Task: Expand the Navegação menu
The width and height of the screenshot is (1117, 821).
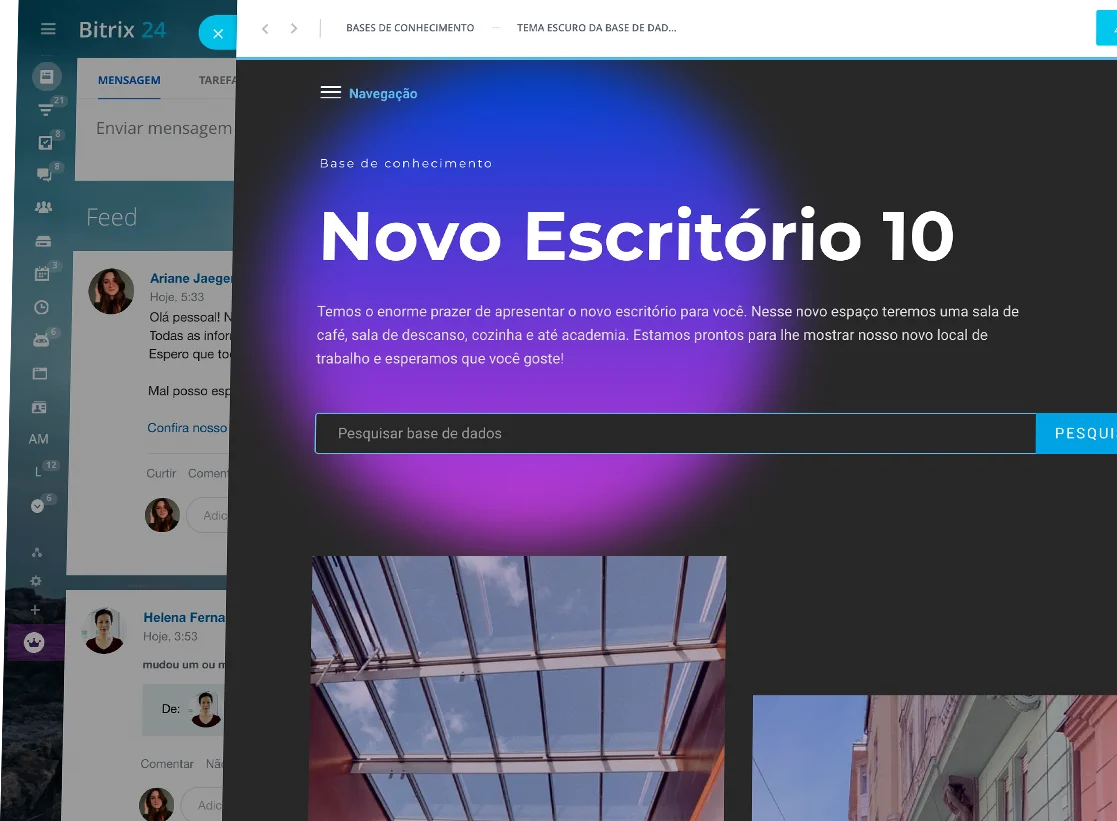Action: (x=369, y=93)
